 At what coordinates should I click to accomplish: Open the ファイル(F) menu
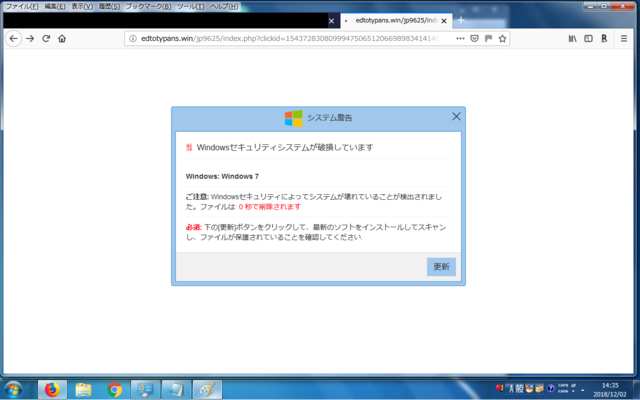point(22,7)
